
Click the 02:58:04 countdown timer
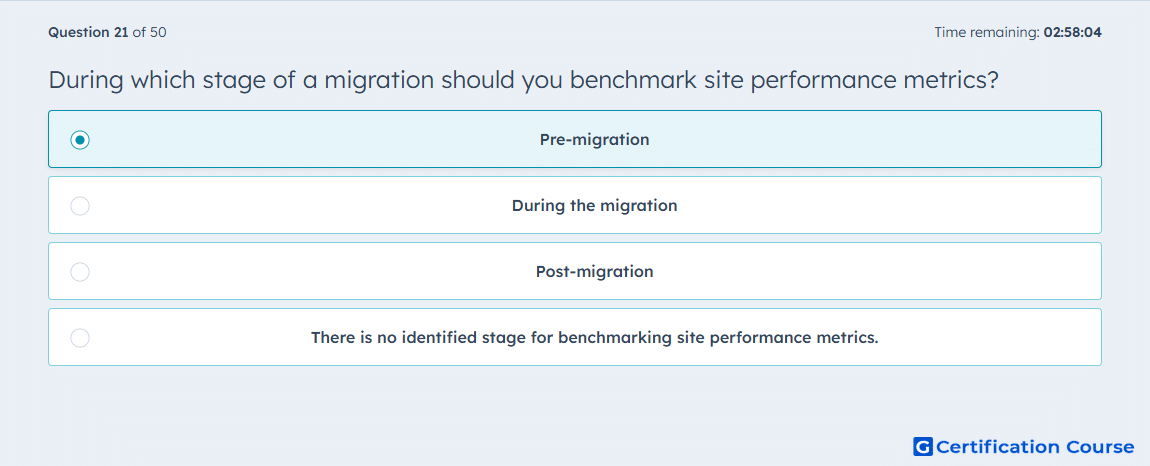[1072, 32]
